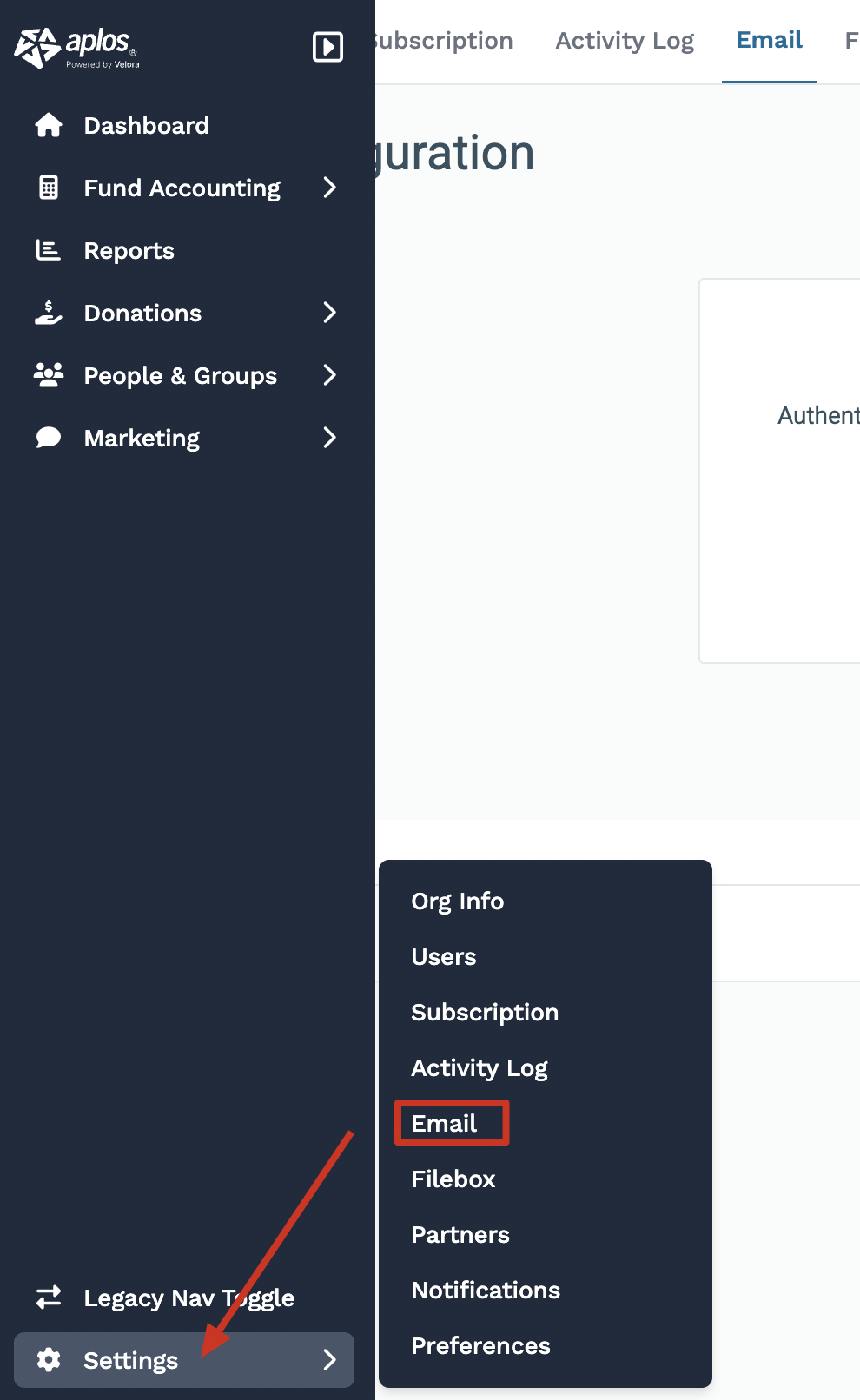Image resolution: width=860 pixels, height=1400 pixels.
Task: Open the Activity Log tab at top
Action: [x=625, y=41]
